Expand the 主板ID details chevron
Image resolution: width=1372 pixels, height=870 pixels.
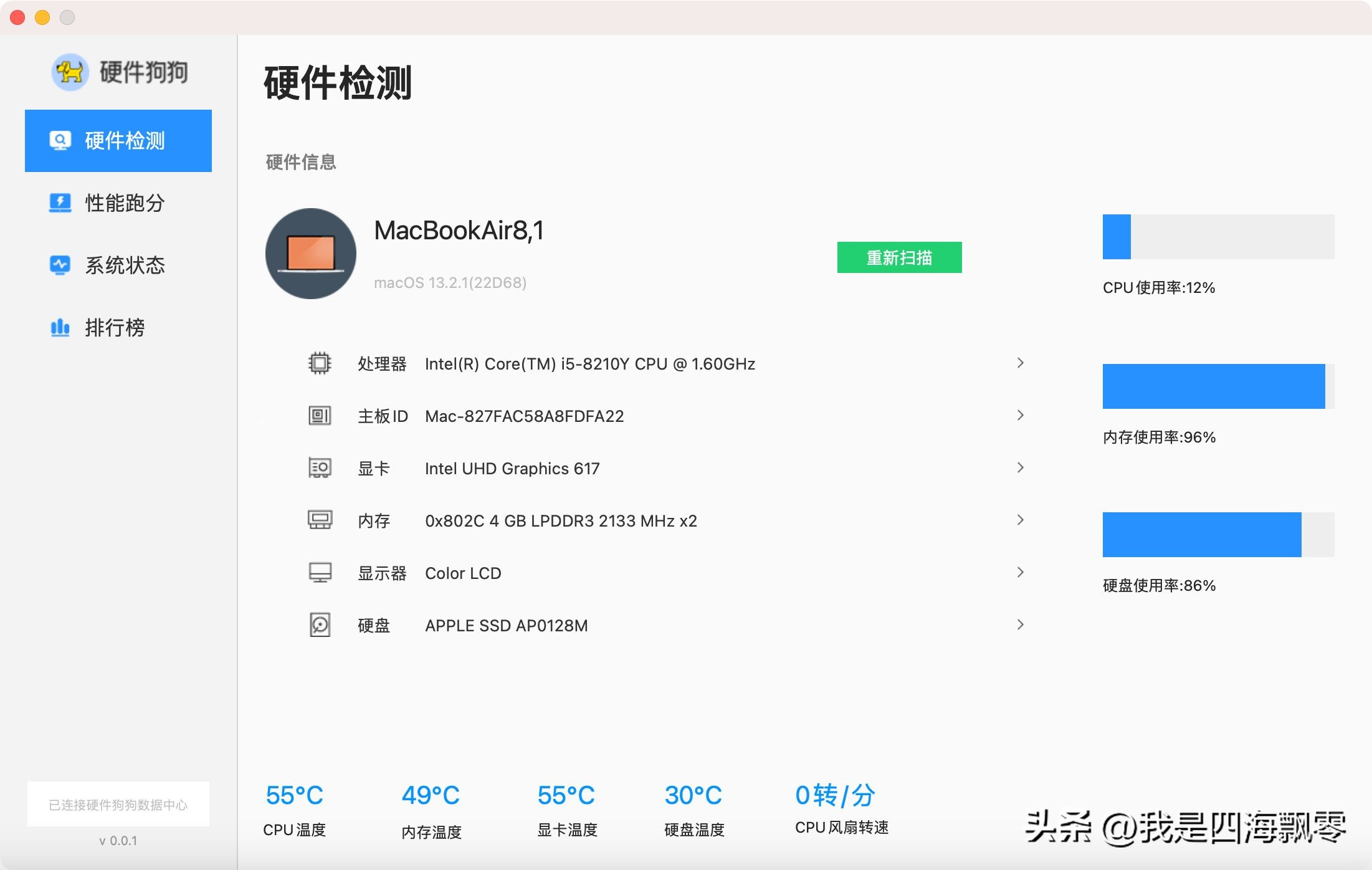[1020, 415]
